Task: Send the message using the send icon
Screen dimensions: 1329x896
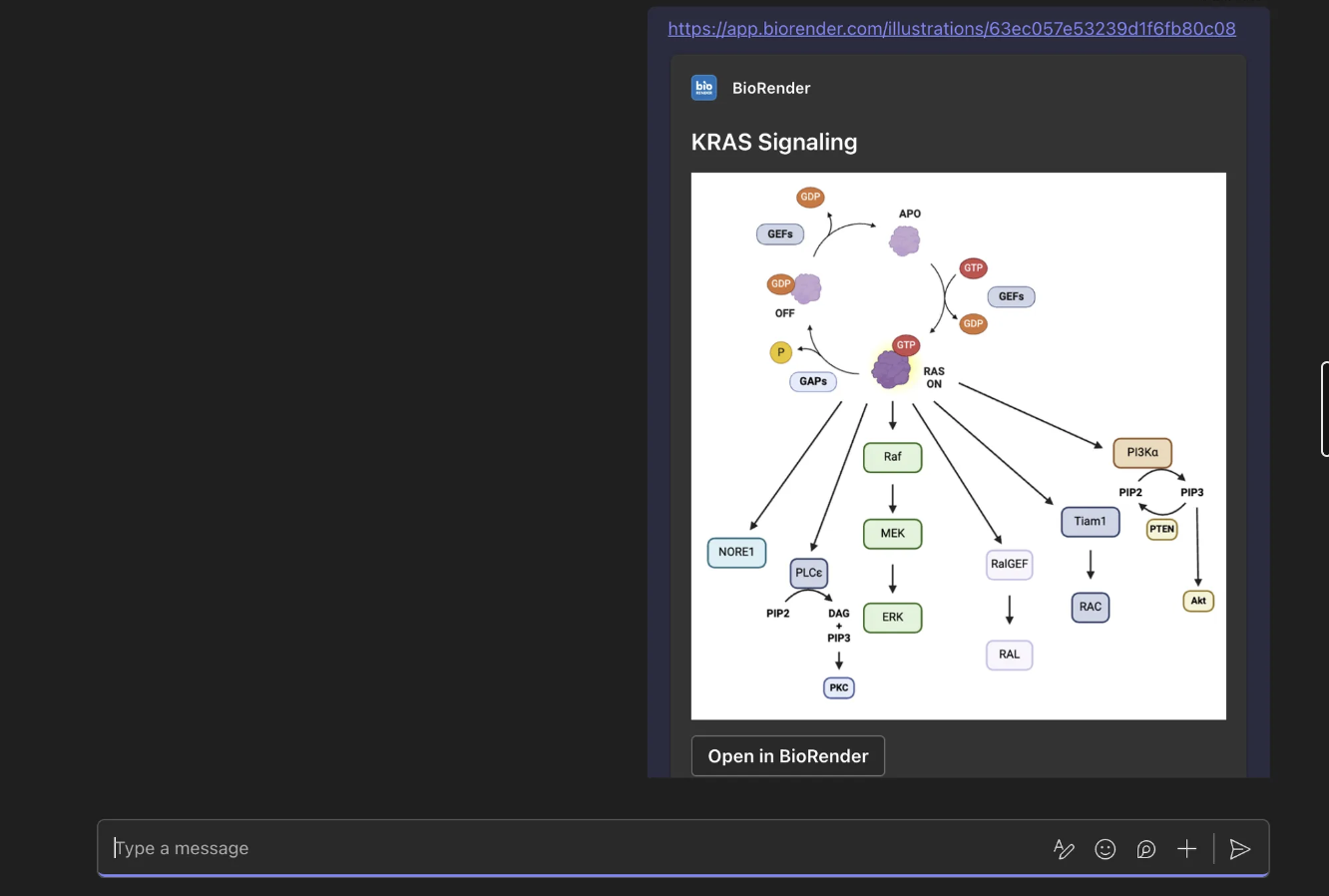Action: [x=1239, y=848]
